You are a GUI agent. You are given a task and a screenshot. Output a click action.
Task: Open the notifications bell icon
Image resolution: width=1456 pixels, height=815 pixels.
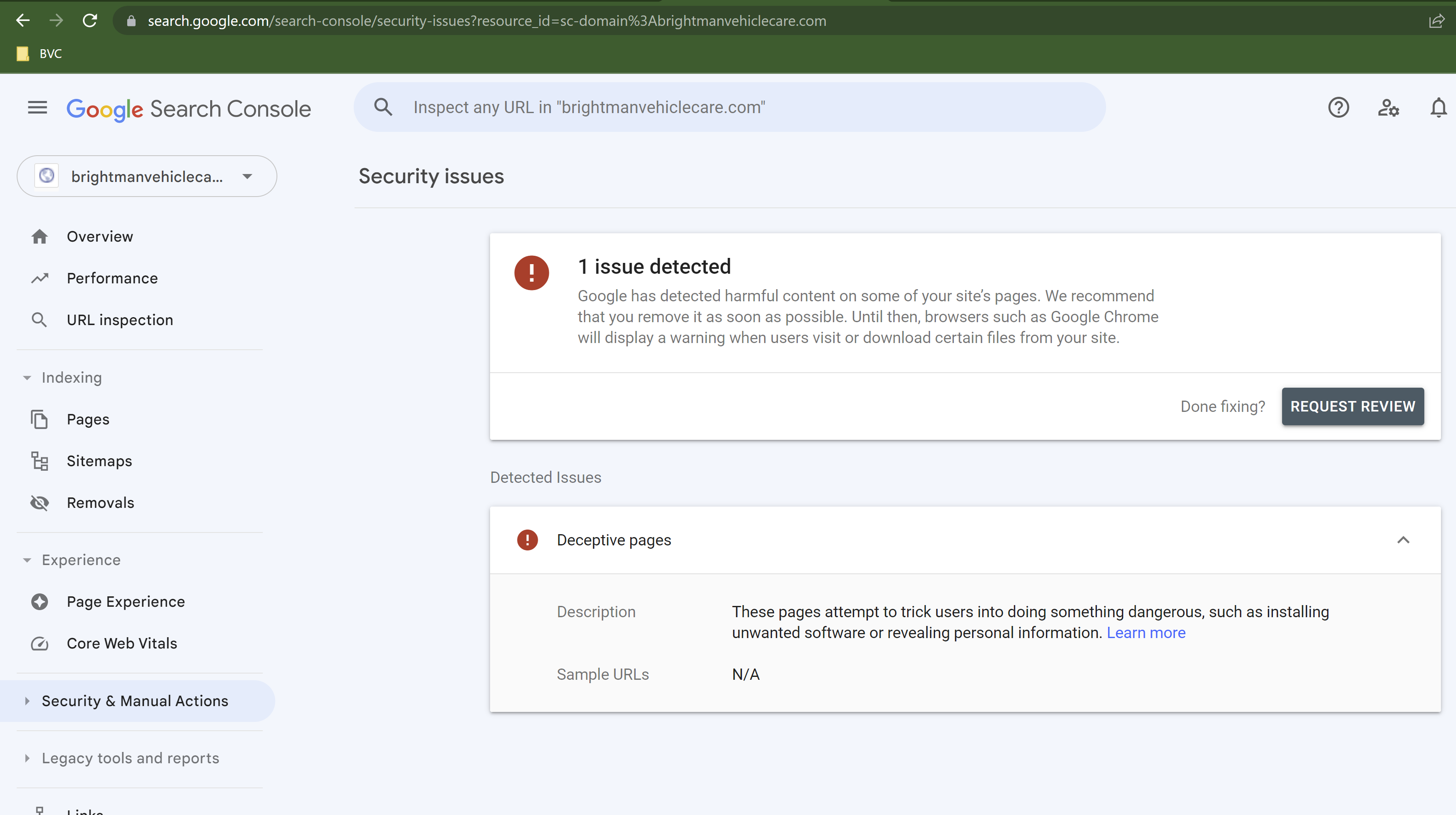(x=1438, y=108)
